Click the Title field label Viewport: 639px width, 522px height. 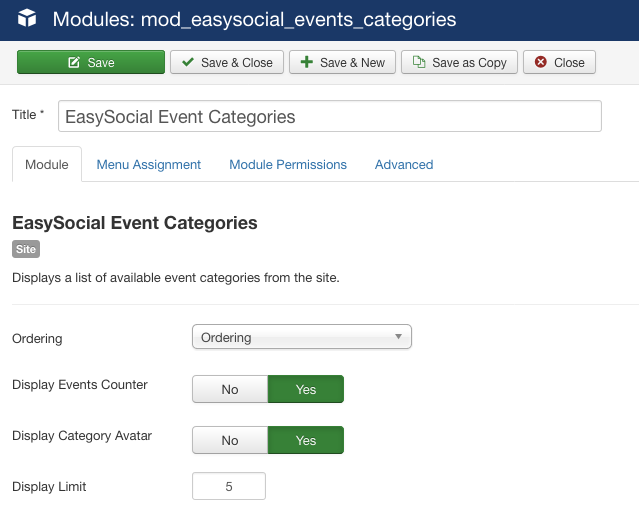(28, 115)
